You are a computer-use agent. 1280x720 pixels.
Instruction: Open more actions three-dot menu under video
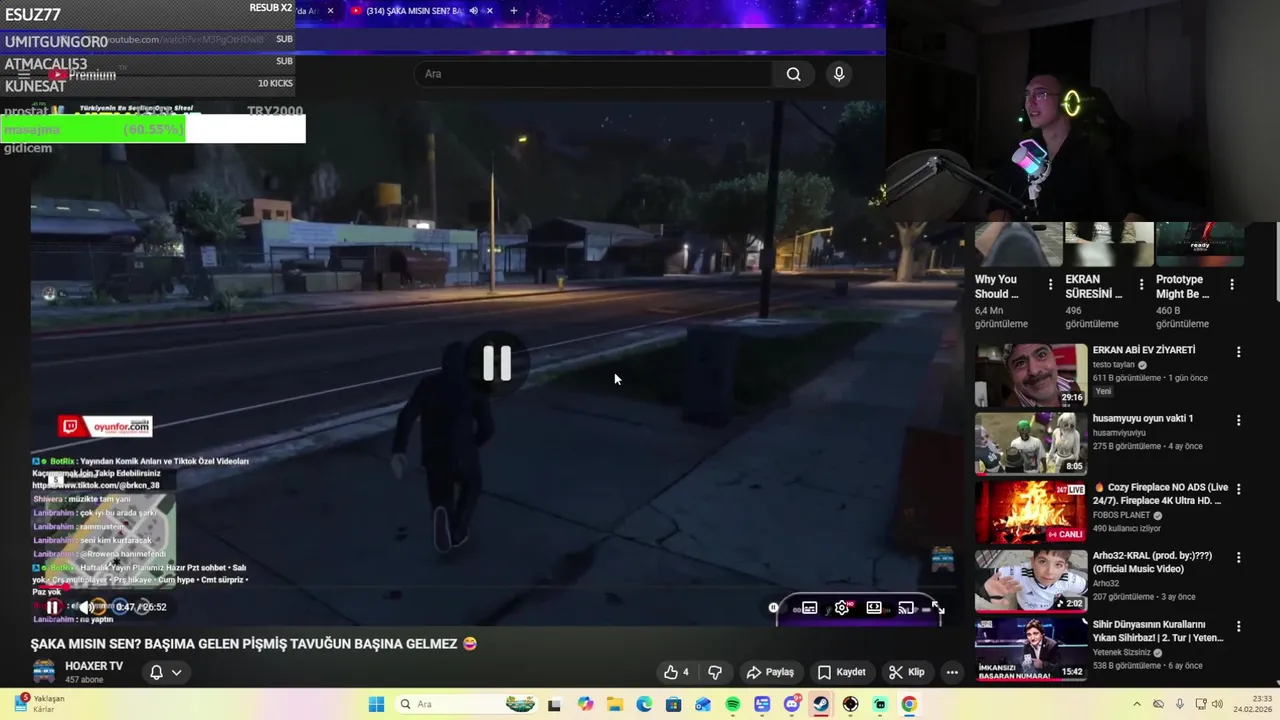tap(952, 672)
